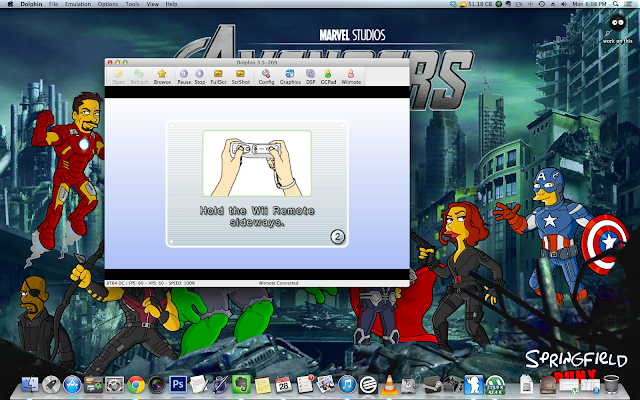This screenshot has height=400, width=640.
Task: Open the Dolphin application menu
Action: pos(31,4)
